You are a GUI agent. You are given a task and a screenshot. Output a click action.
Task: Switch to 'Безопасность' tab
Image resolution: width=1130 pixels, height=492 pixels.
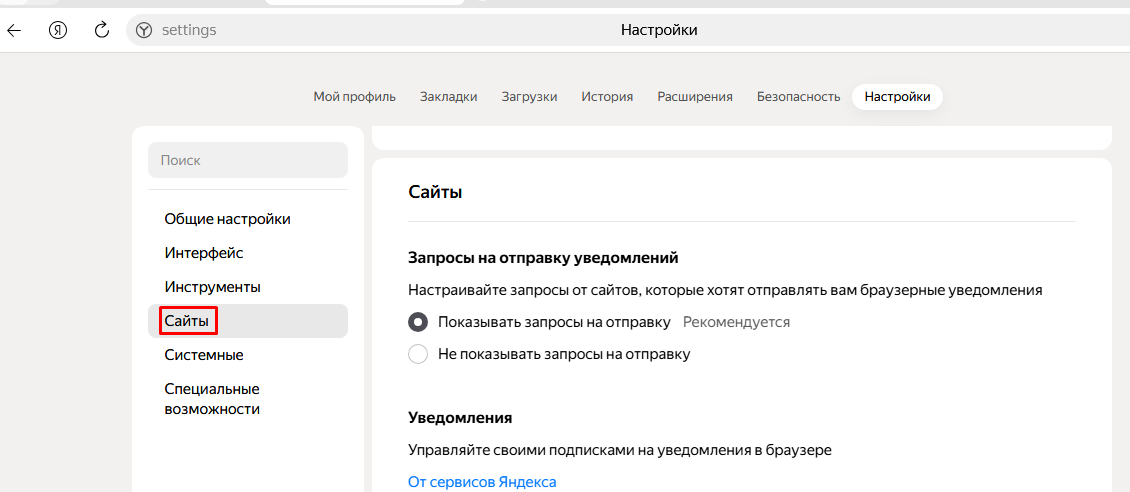798,97
